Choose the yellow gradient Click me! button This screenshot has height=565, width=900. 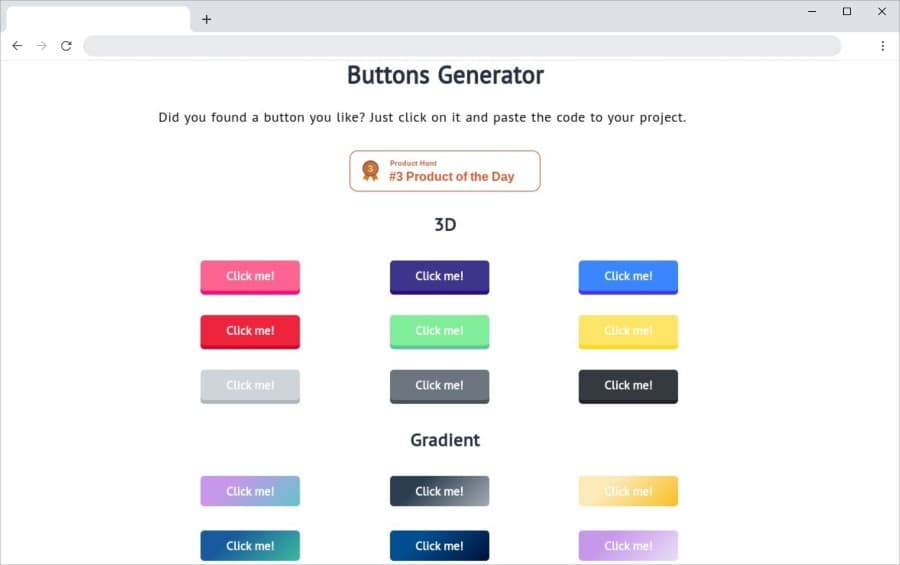tap(628, 491)
